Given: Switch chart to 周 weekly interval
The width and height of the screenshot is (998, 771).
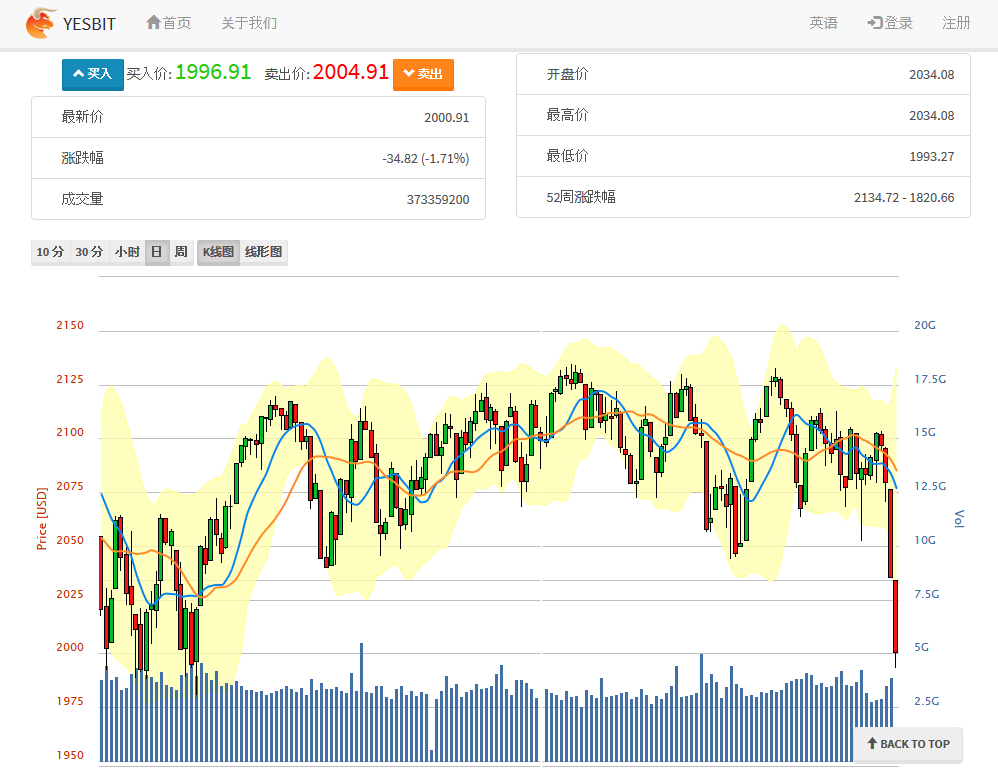Looking at the screenshot, I should (x=181, y=252).
